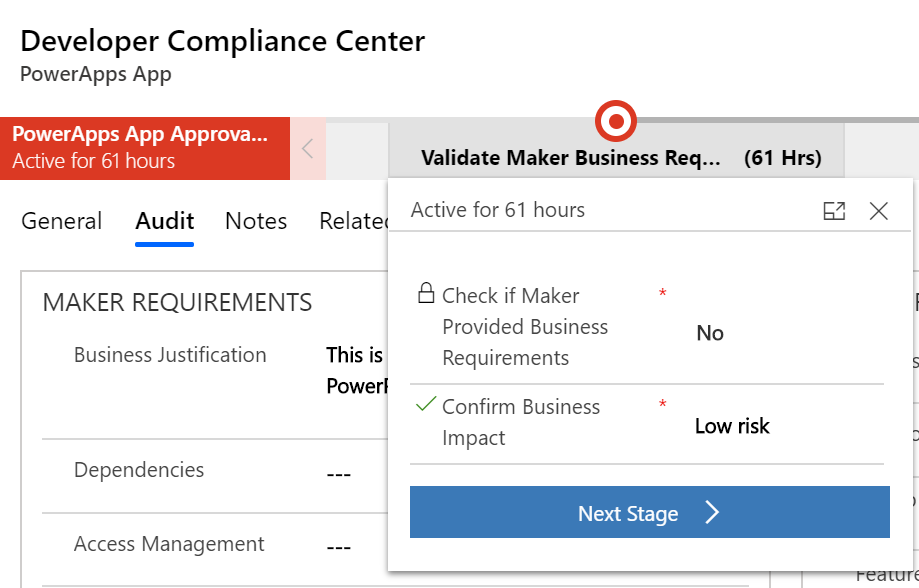Click the stage target marker above Validate Maker stage
Viewport: 919px width, 588px height.
tap(615, 122)
